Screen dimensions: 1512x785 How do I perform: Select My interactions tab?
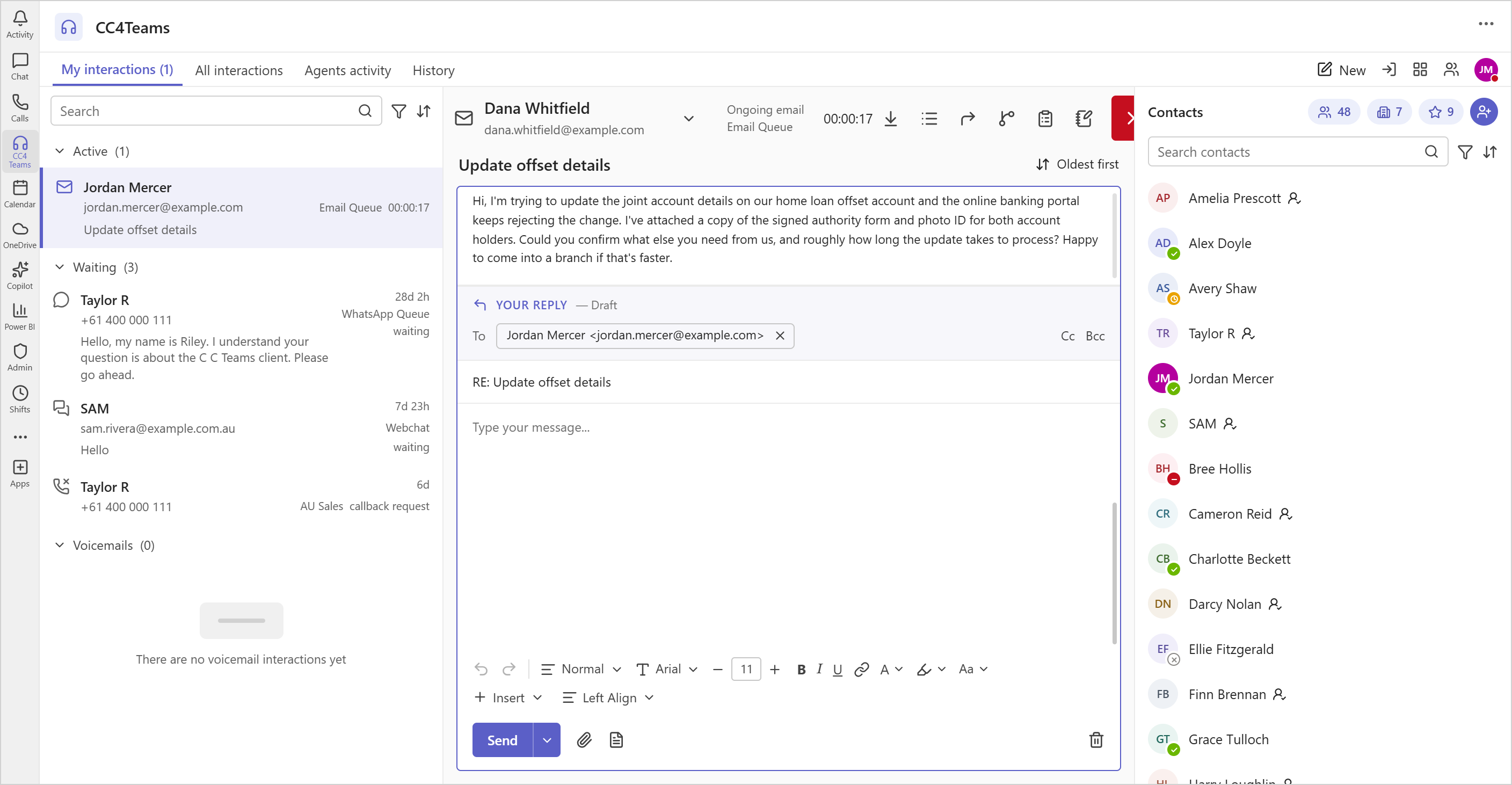point(118,70)
